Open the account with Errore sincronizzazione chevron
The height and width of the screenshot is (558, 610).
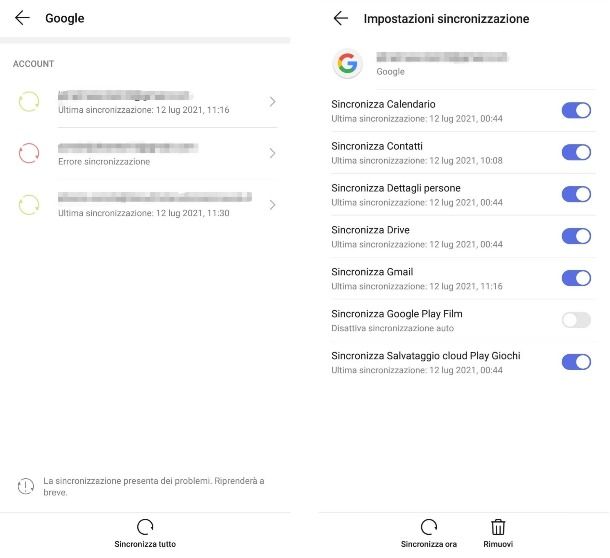point(272,153)
